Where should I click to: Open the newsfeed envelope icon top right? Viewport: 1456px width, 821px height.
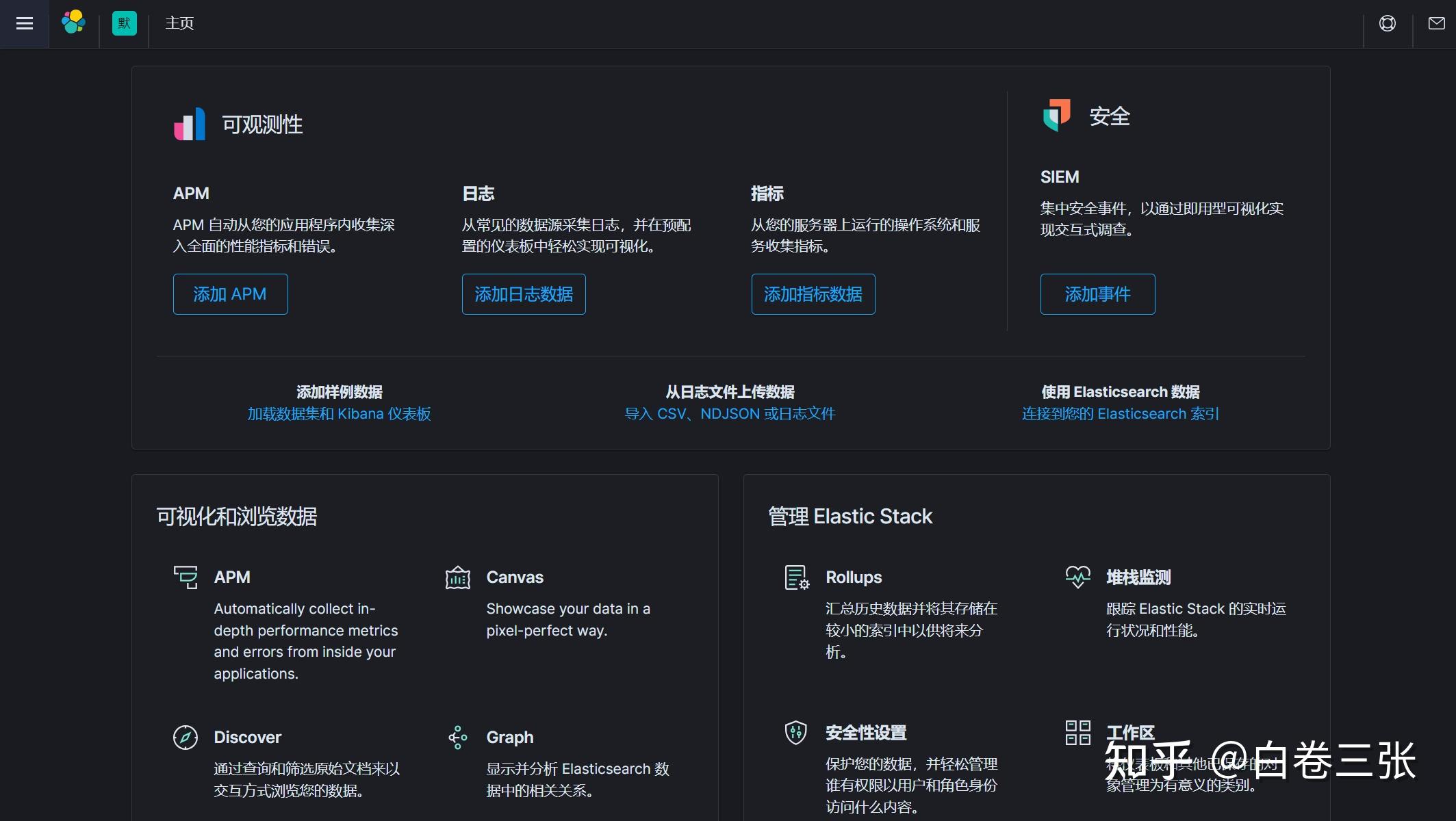click(1436, 23)
